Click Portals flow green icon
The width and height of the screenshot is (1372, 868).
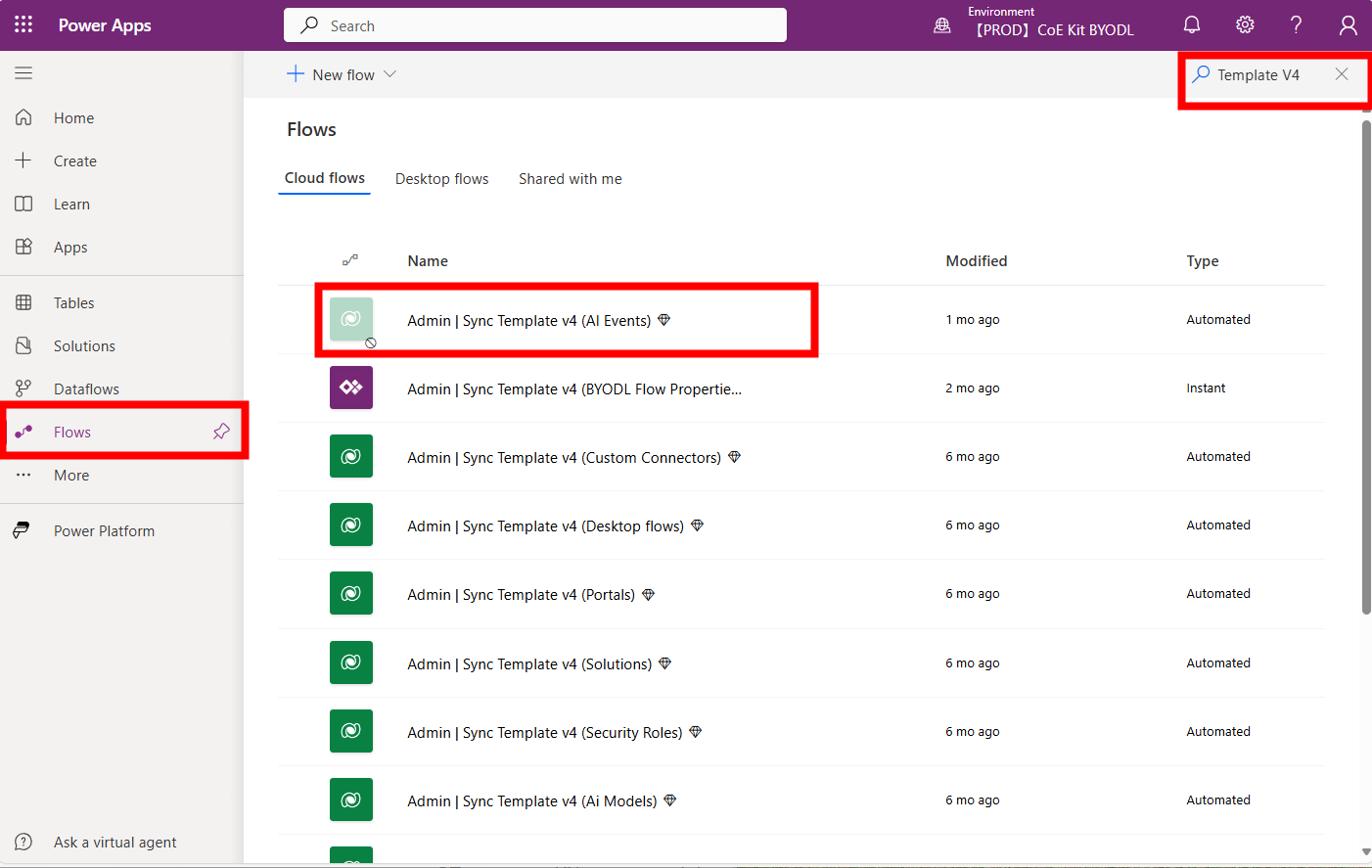(x=351, y=593)
